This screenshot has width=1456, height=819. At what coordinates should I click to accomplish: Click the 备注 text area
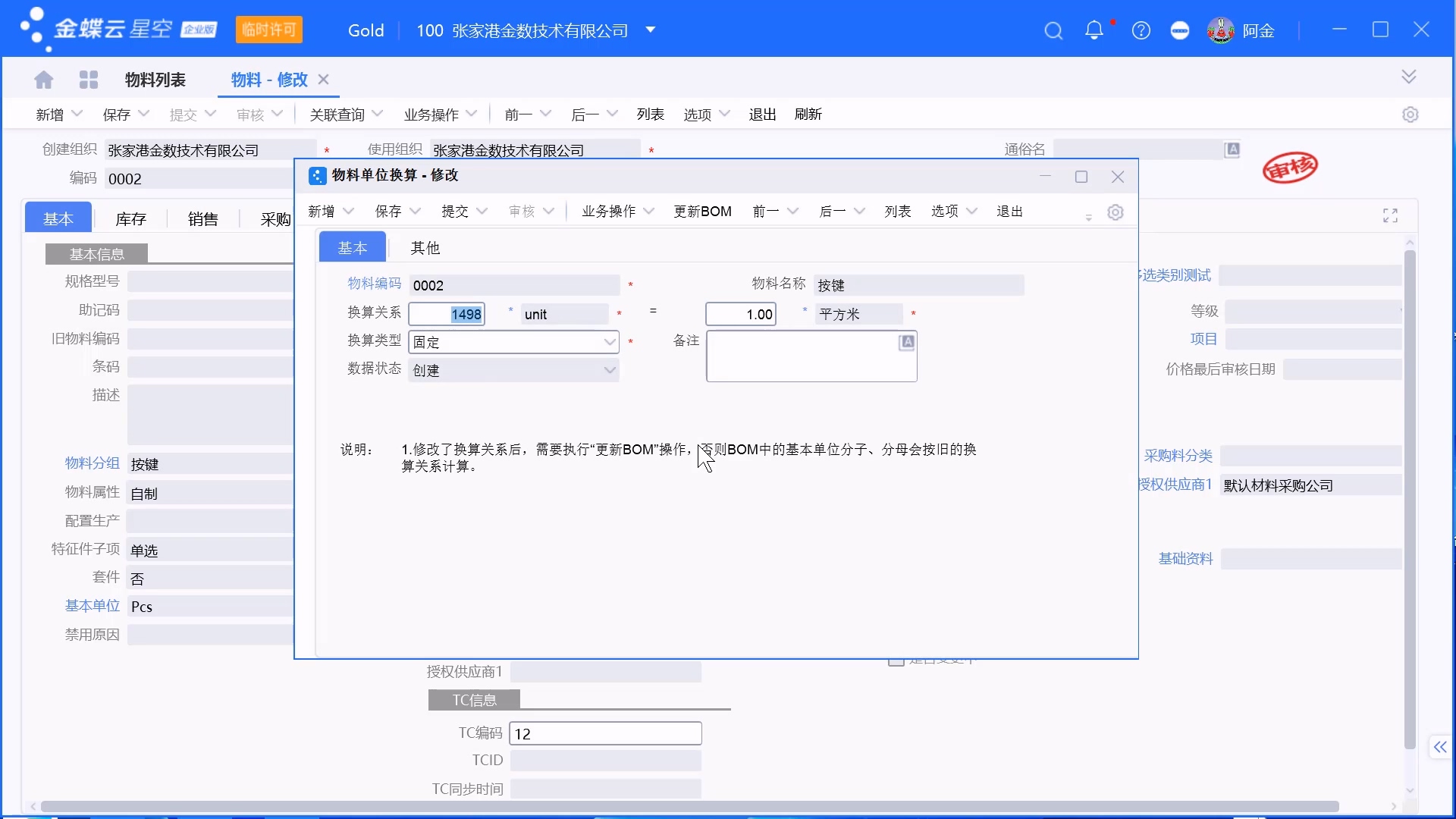[811, 356]
